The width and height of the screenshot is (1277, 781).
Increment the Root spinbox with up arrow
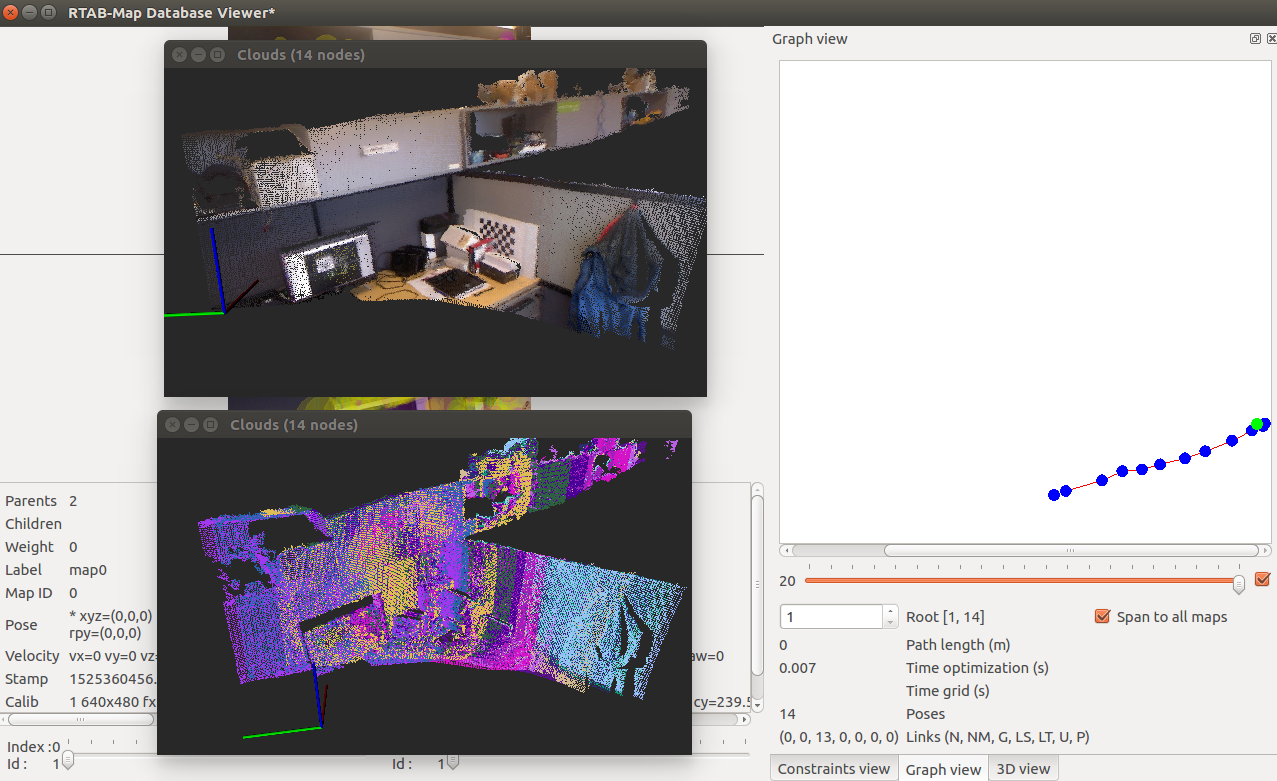890,611
